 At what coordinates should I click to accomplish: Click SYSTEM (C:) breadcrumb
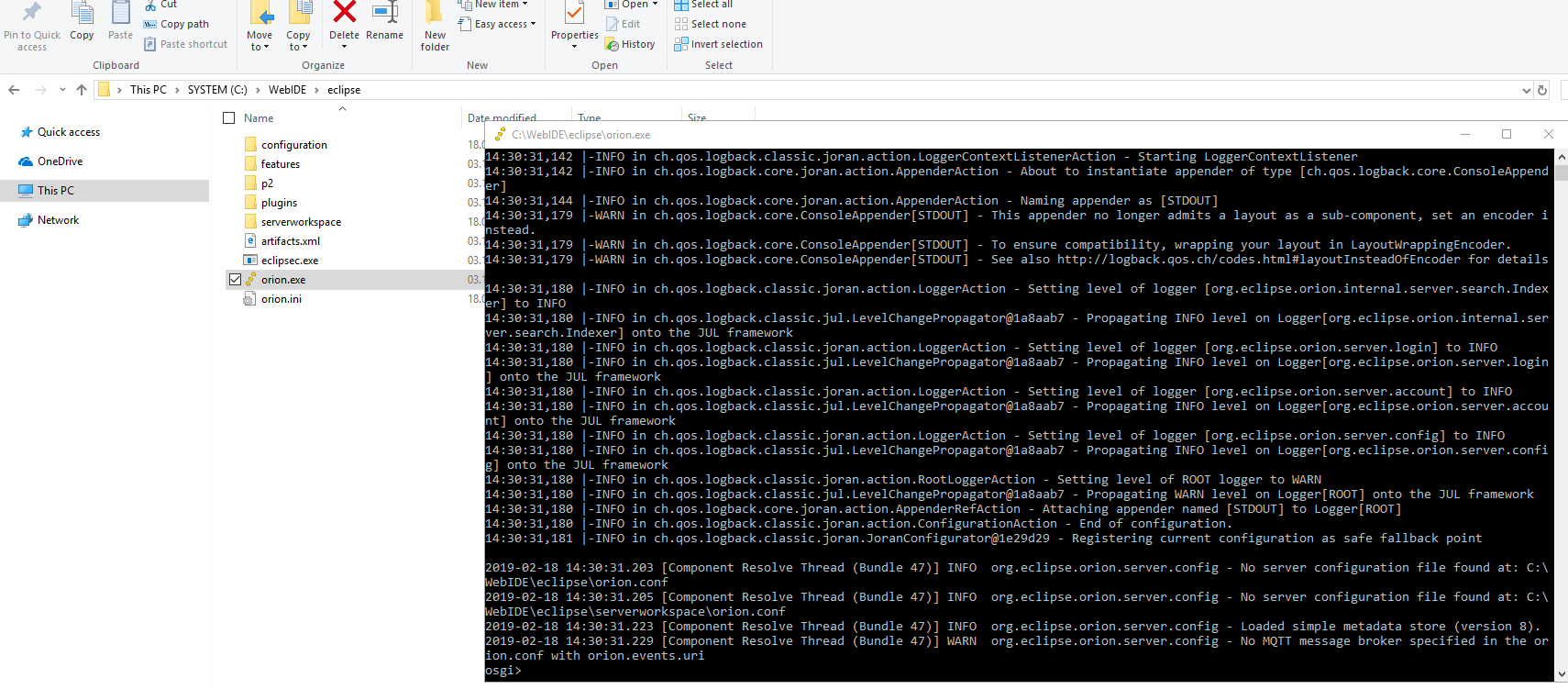217,90
